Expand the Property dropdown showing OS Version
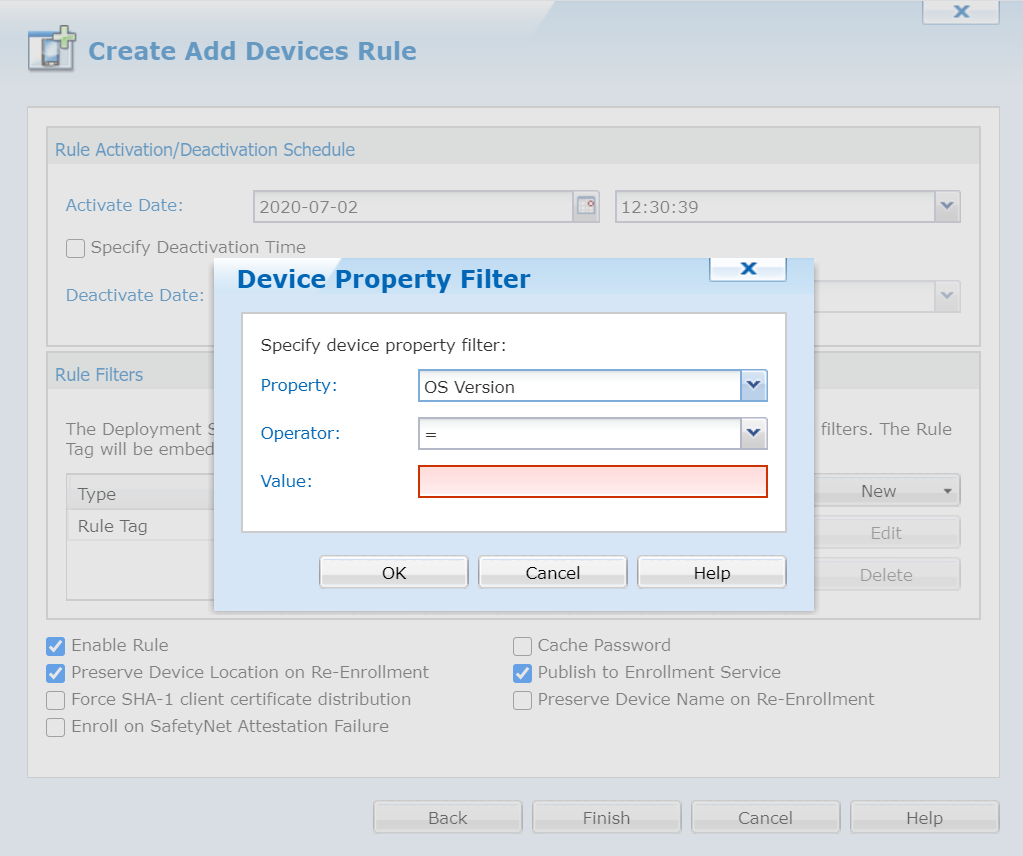 click(x=753, y=386)
